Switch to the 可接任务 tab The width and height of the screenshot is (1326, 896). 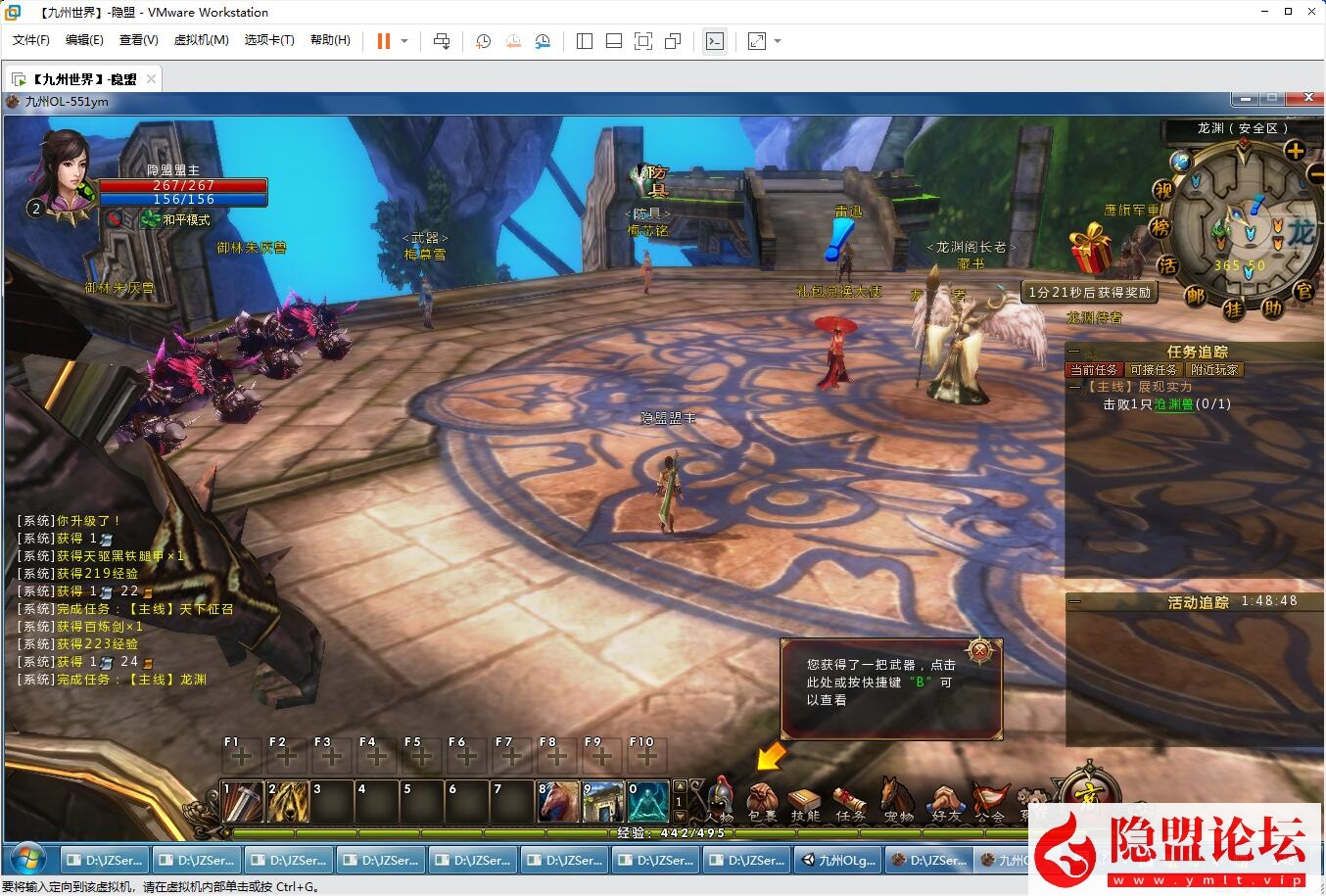click(1154, 370)
